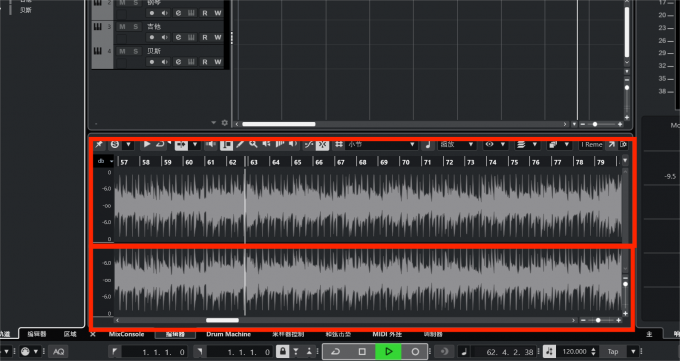Select the Zoom magnifier tool
This screenshot has width=680, height=361.
pyautogui.click(x=253, y=144)
